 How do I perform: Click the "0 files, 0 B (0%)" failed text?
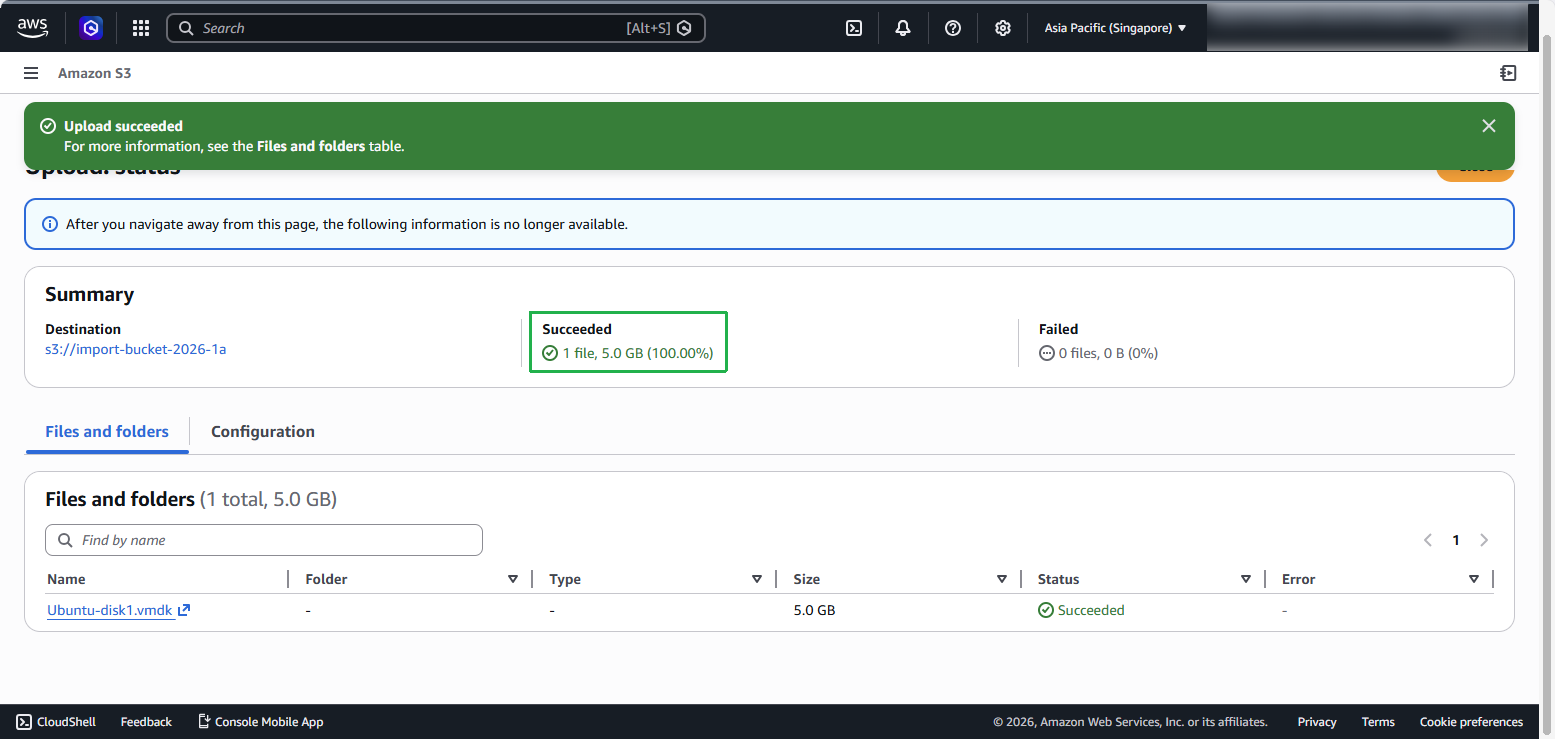pyautogui.click(x=1108, y=353)
